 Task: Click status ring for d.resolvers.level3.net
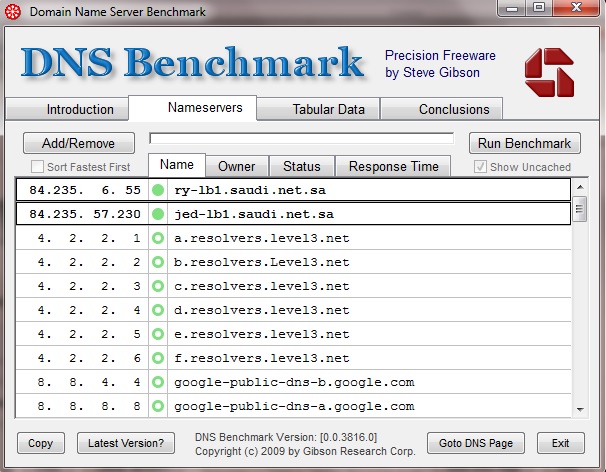[158, 310]
